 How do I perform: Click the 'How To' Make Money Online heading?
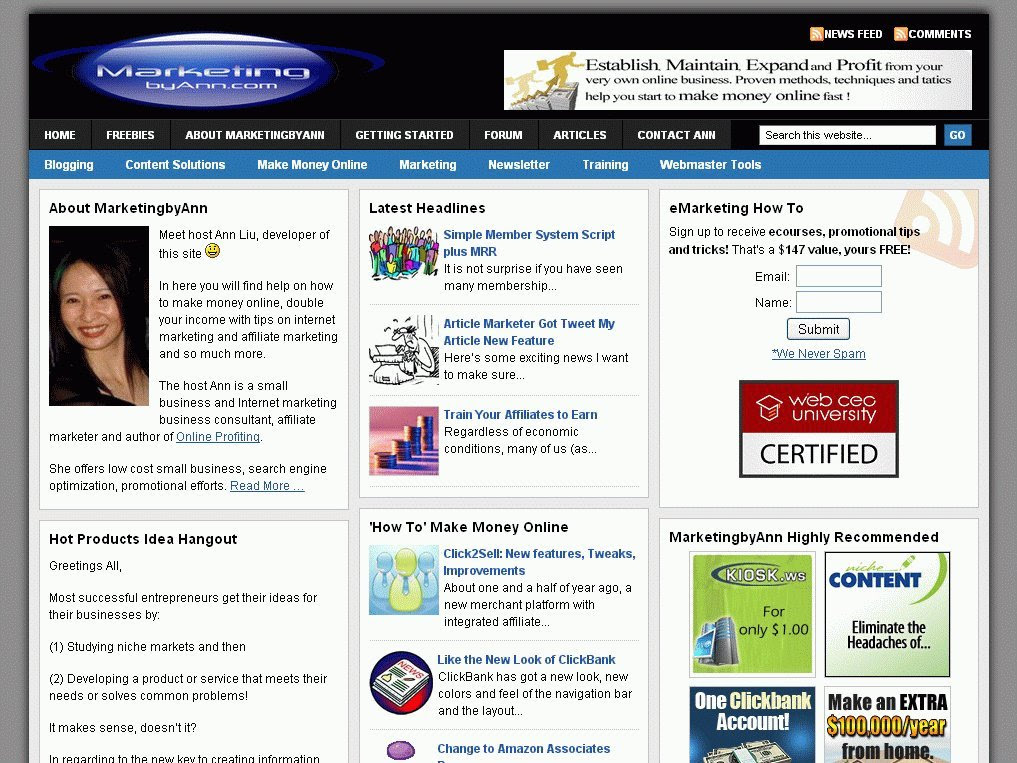(x=468, y=527)
